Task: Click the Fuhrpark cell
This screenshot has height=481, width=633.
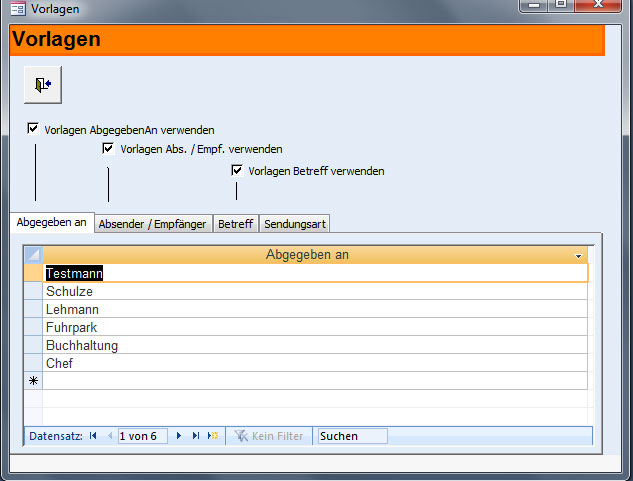Action: click(x=315, y=327)
